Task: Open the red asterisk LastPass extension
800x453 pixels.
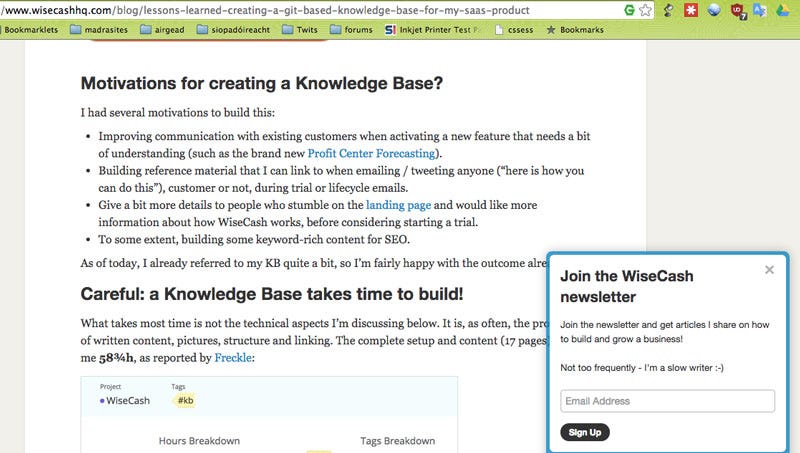Action: [691, 10]
